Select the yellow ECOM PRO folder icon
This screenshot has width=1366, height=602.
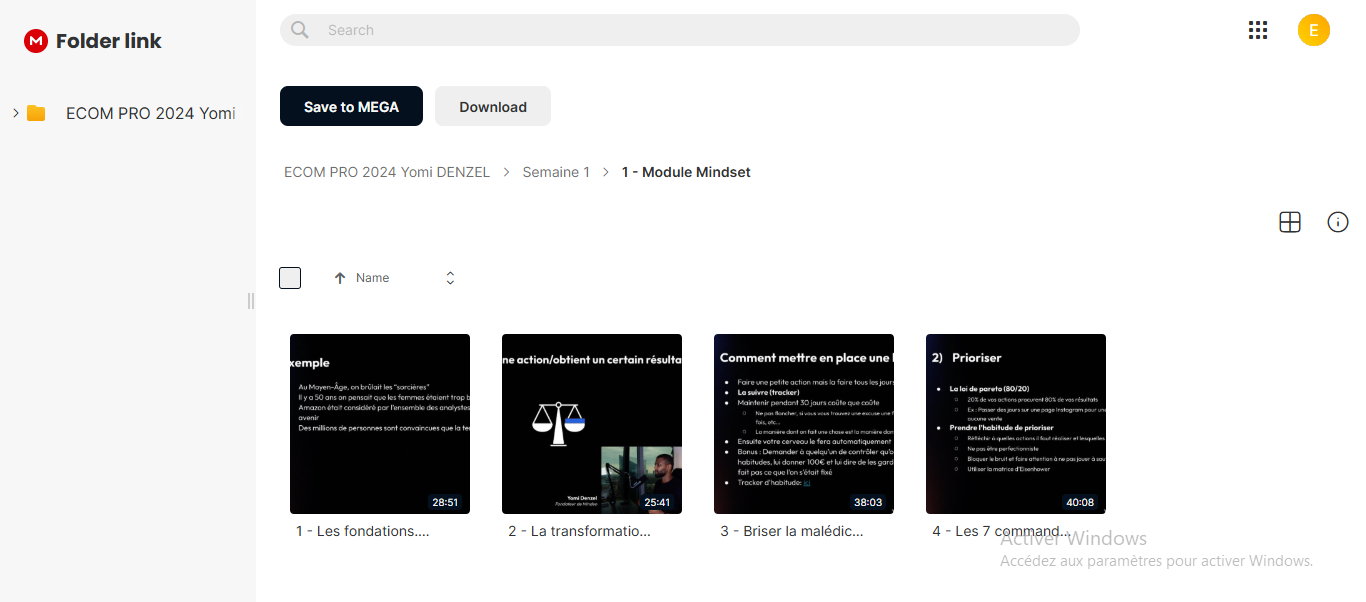(36, 113)
